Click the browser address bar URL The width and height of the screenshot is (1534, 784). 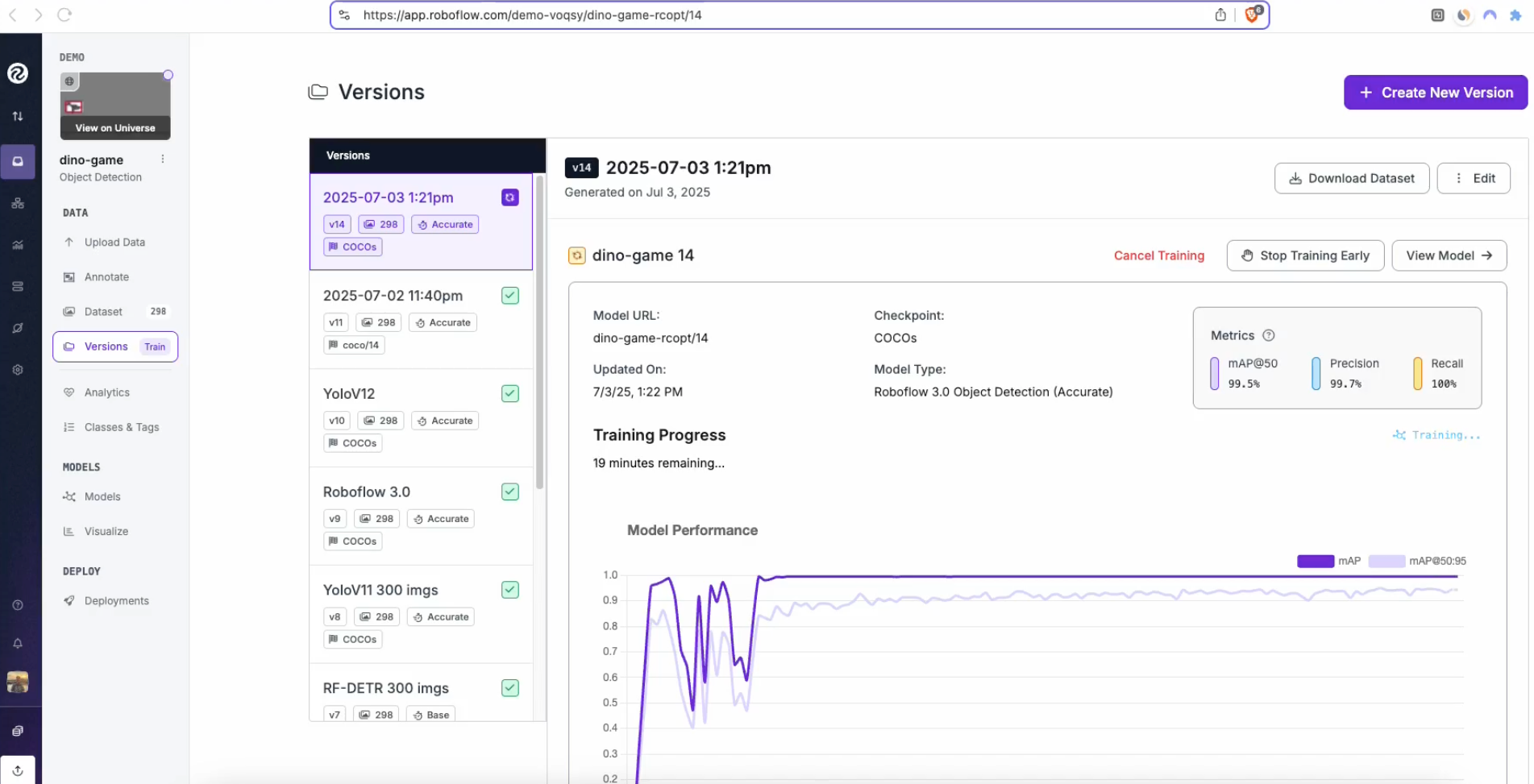coord(532,15)
